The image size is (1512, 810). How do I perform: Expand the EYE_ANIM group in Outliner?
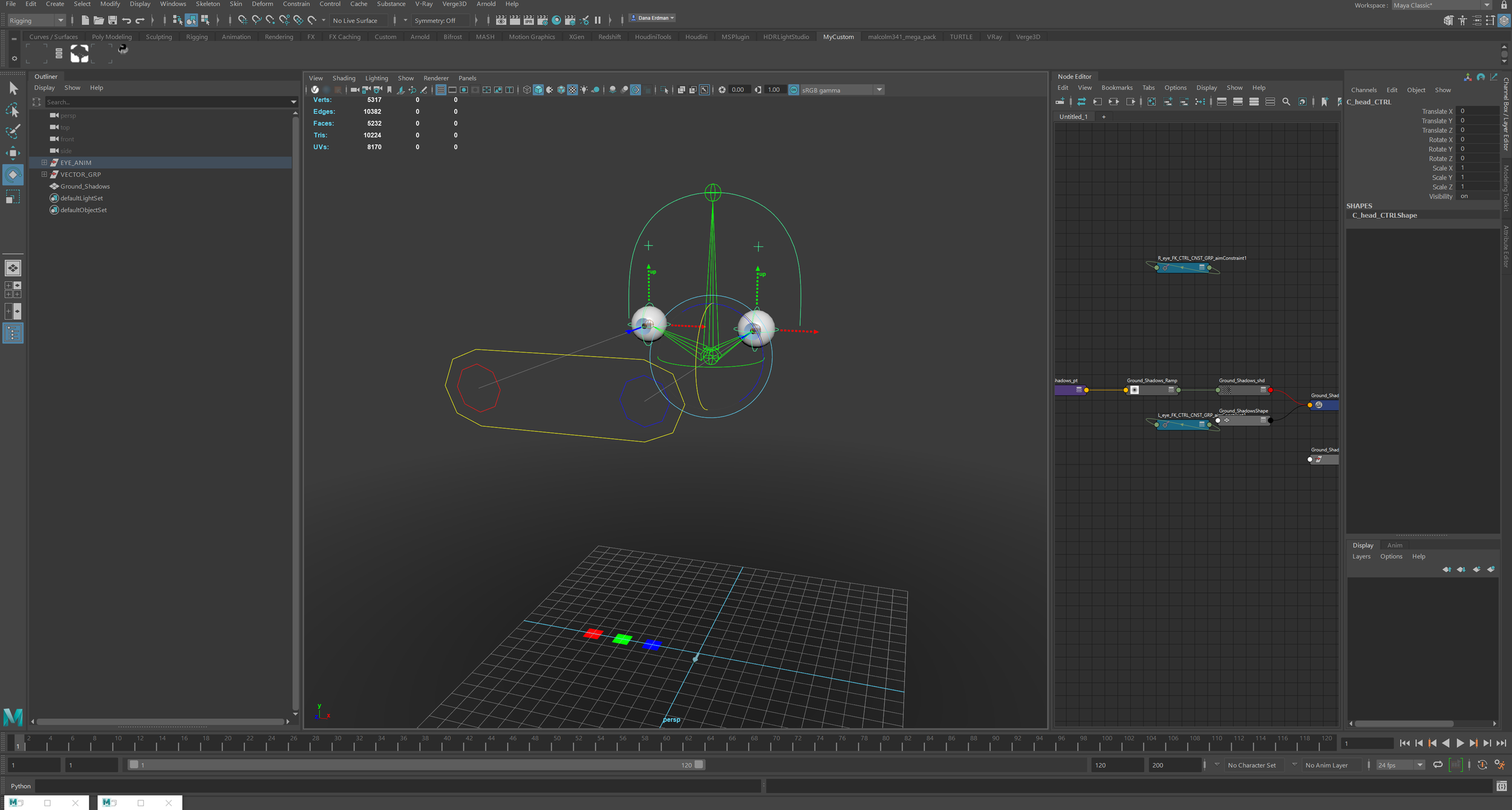[44, 163]
